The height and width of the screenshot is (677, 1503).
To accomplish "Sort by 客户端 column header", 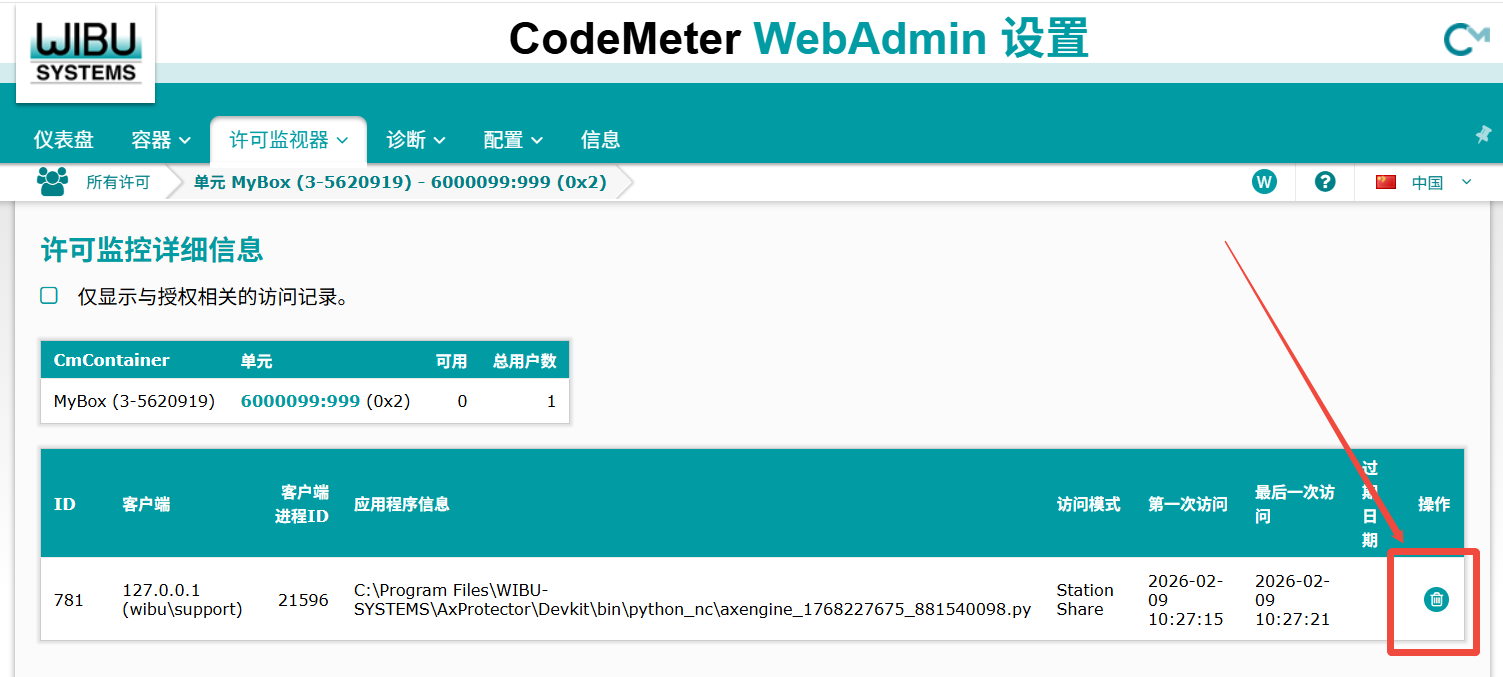I will point(146,504).
